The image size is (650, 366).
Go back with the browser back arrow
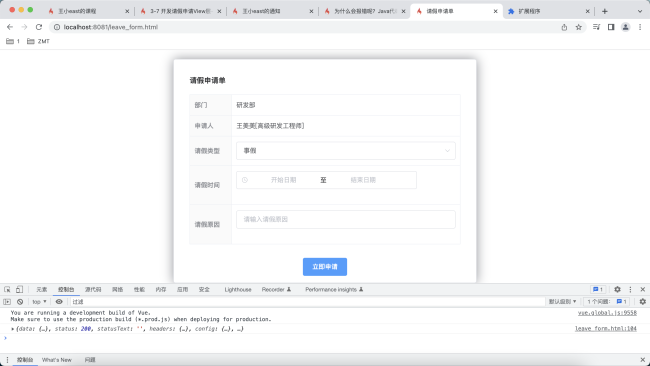point(10,27)
